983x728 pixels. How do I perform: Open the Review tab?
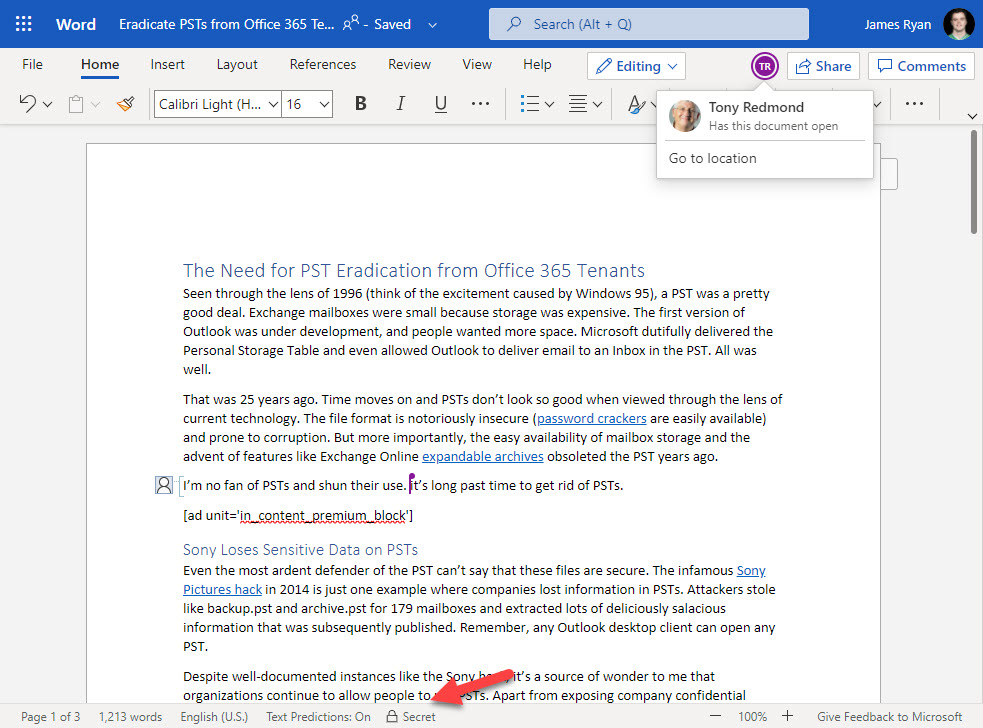[409, 65]
